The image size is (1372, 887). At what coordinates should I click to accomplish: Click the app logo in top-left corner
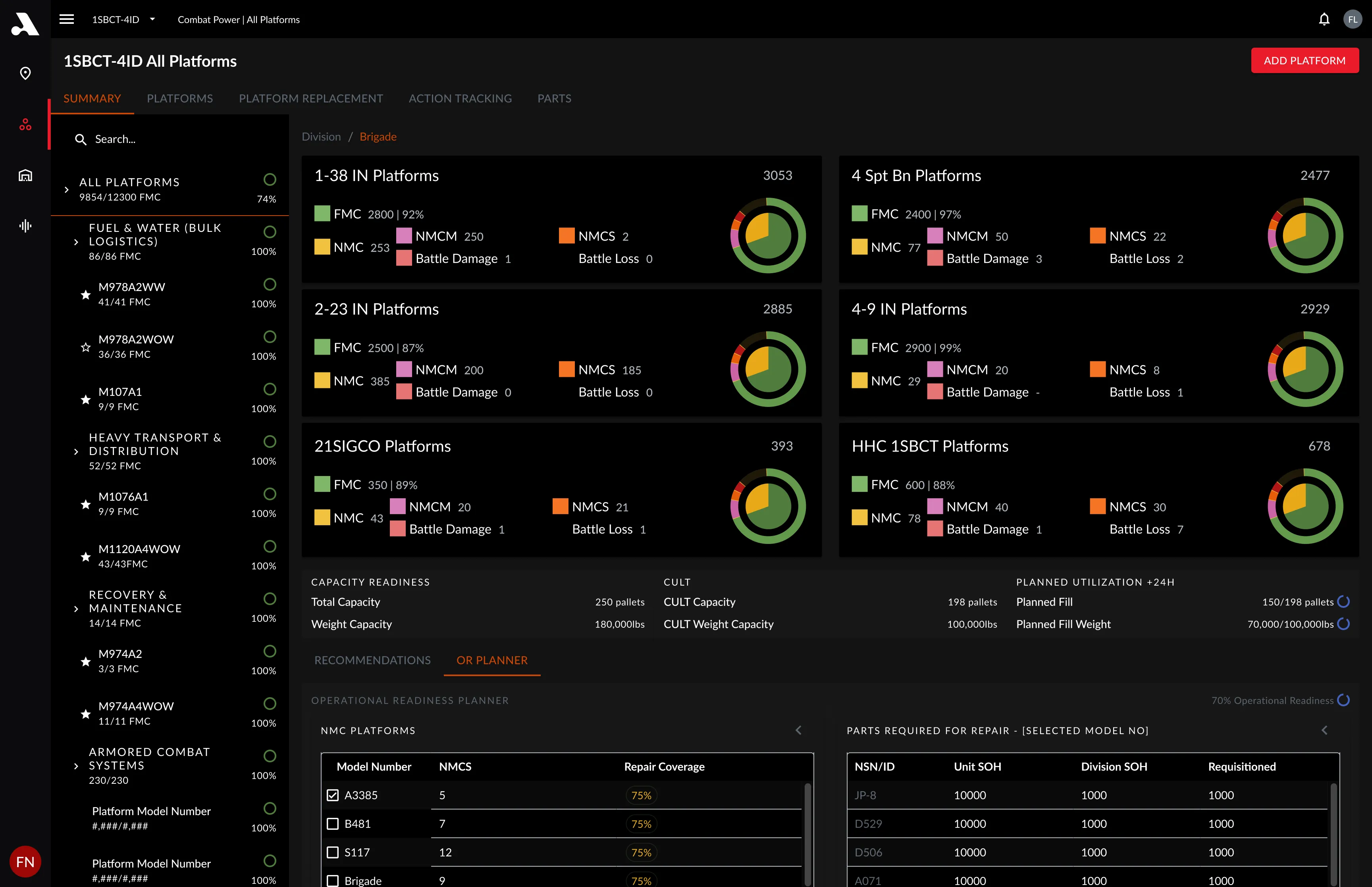coord(25,23)
